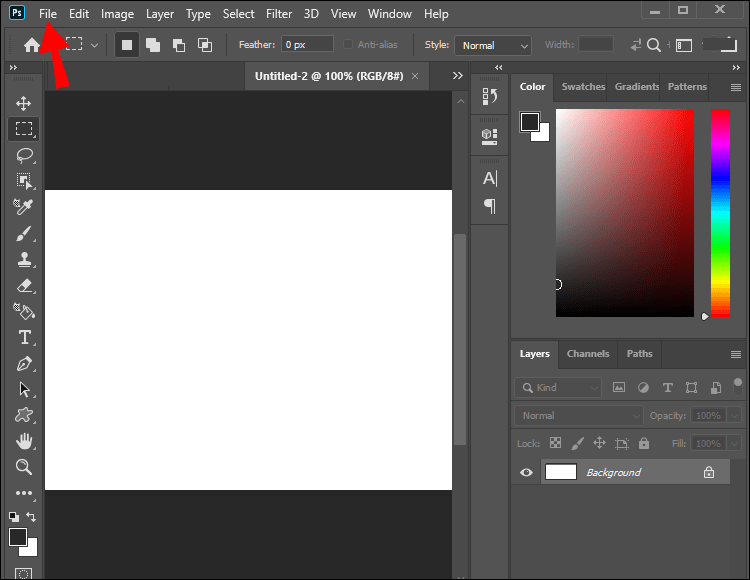This screenshot has height=580, width=750.
Task: Expand the layer Kind filter dropdown
Action: [x=560, y=387]
